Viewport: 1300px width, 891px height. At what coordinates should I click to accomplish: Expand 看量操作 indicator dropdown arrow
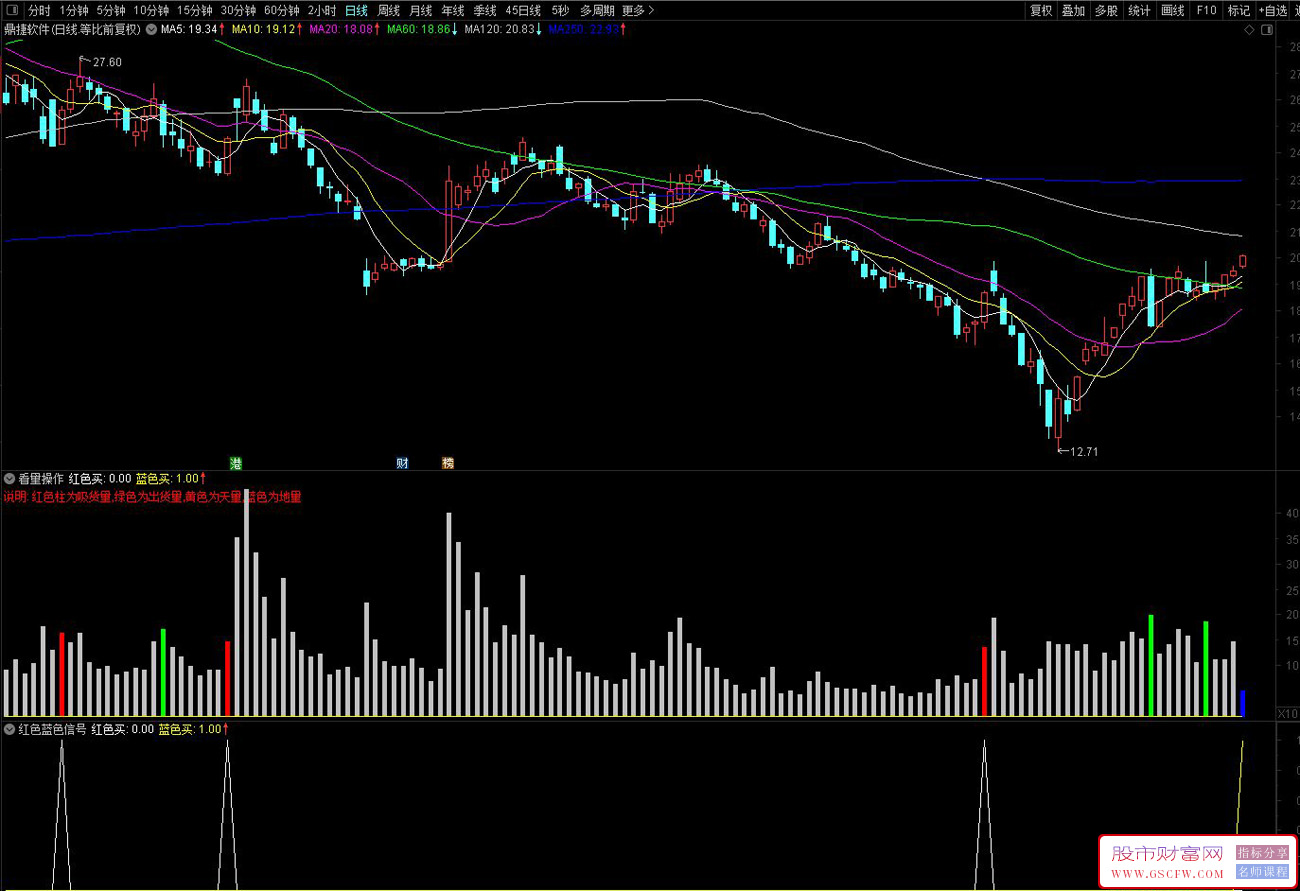[10, 478]
